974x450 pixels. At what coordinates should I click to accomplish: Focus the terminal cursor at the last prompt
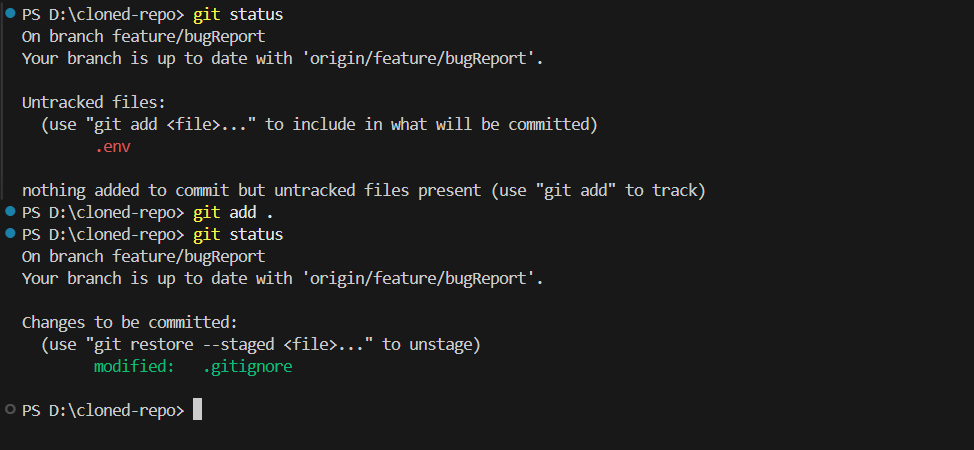tap(198, 410)
